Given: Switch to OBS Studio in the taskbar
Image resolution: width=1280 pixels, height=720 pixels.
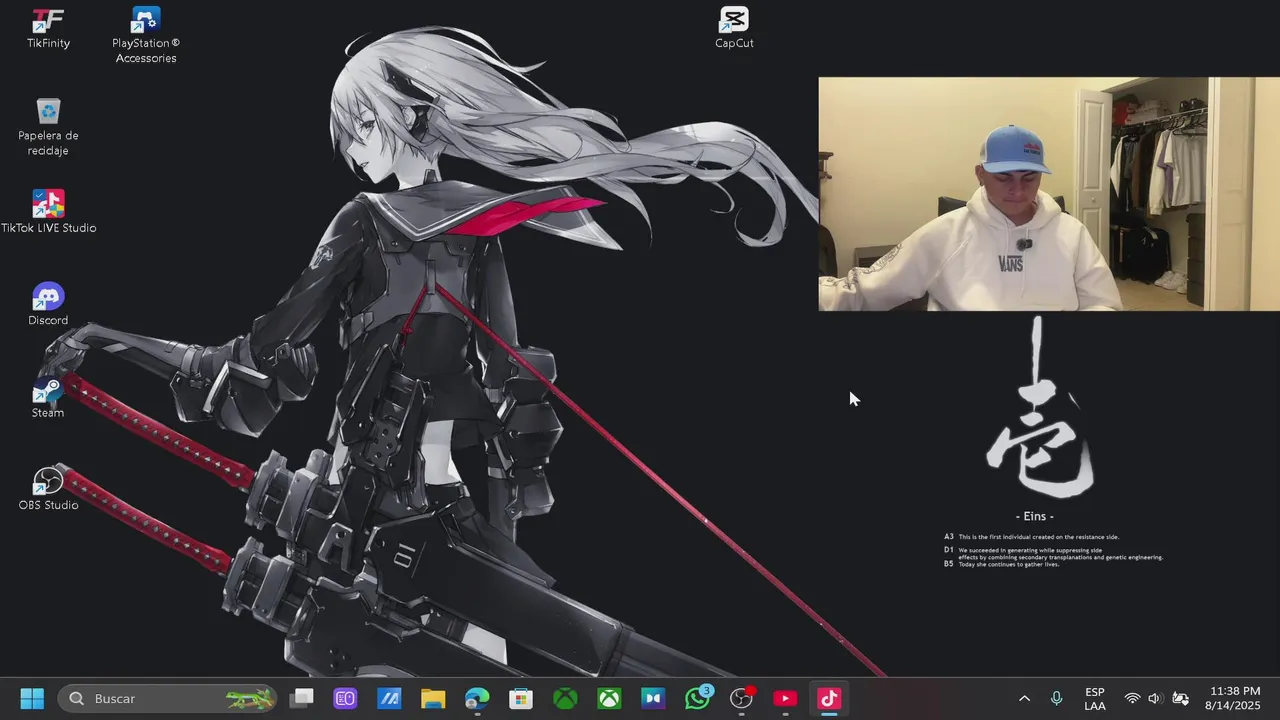Looking at the screenshot, I should click(x=741, y=698).
